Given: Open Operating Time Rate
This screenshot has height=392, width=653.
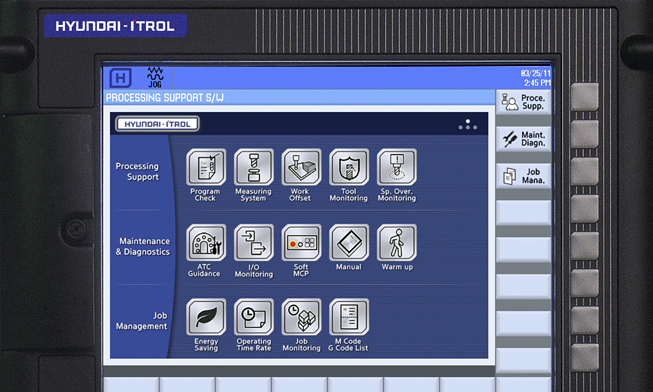Looking at the screenshot, I should 254,317.
